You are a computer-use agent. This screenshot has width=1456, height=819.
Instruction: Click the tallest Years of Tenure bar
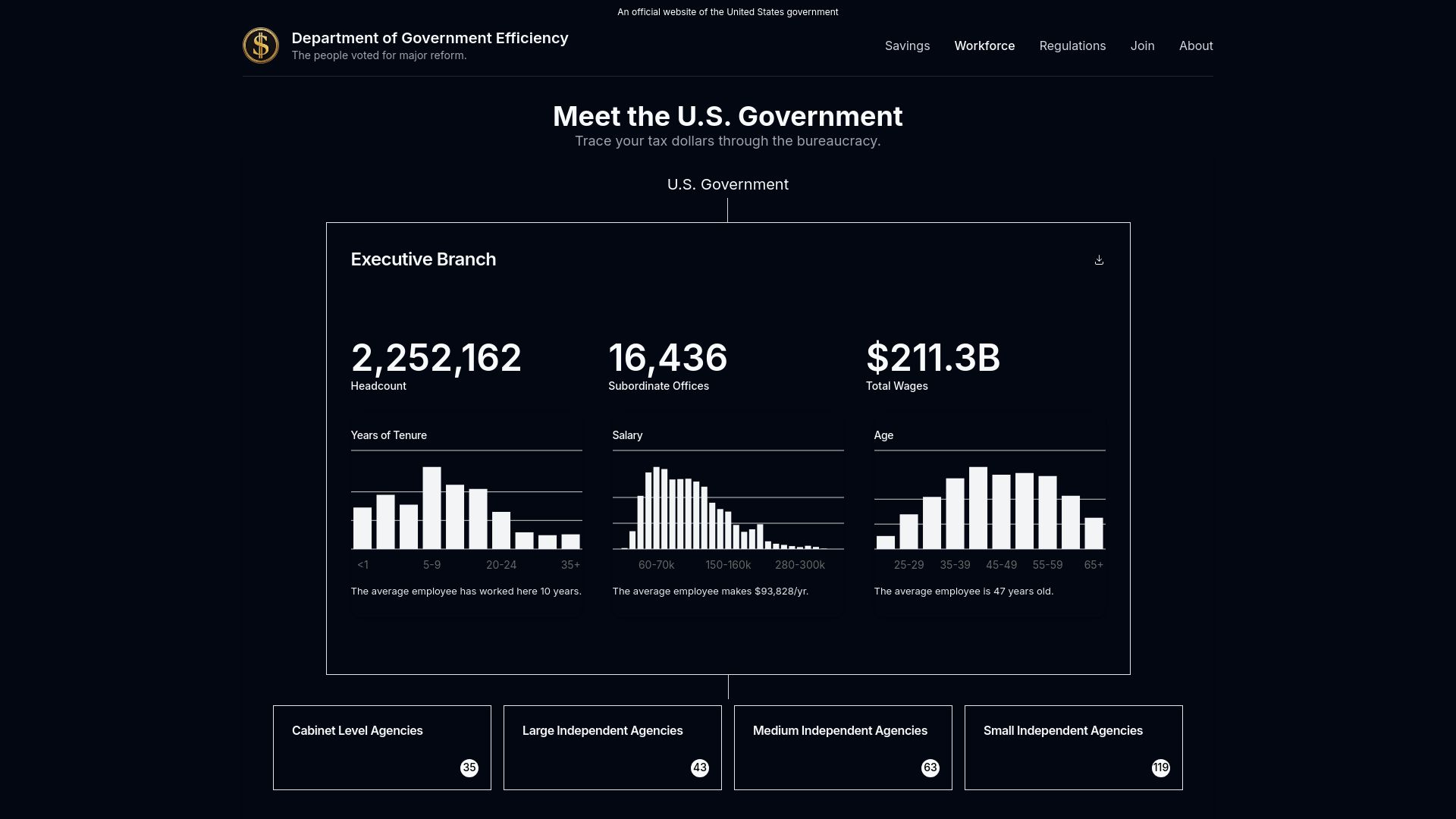click(431, 508)
